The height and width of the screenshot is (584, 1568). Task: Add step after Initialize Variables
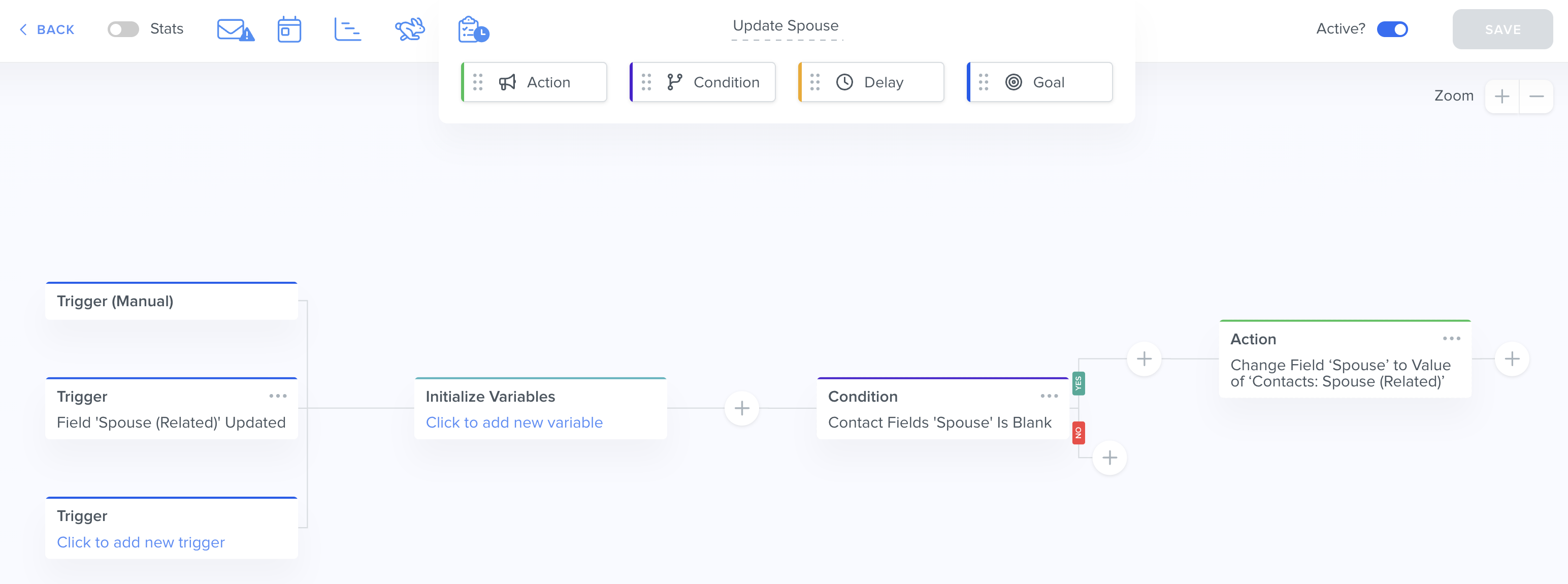[x=741, y=408]
